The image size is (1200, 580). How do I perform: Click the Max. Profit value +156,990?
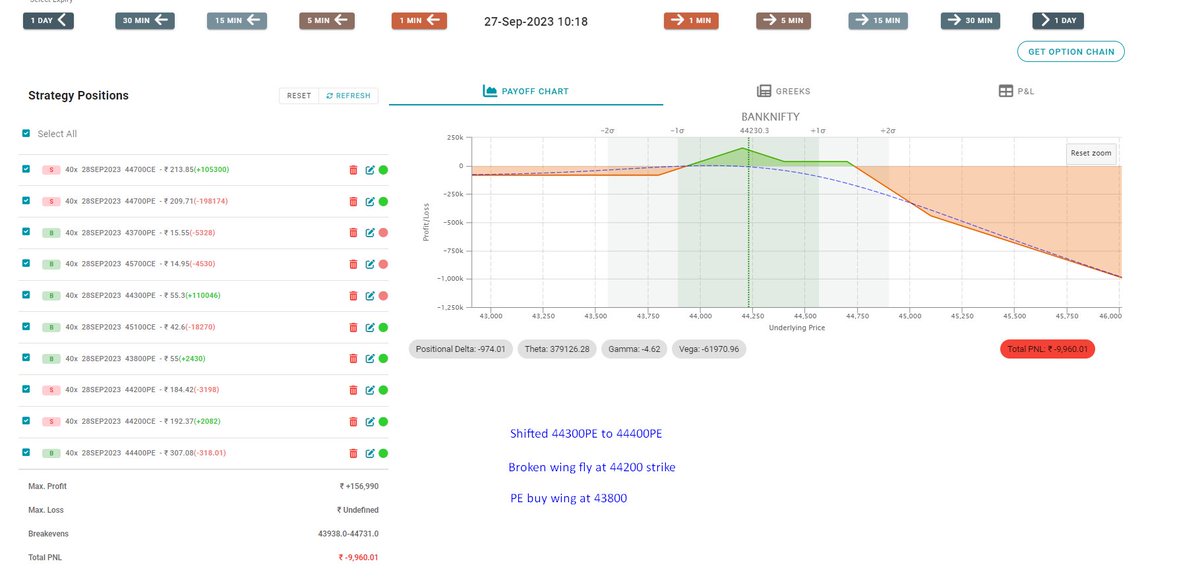(x=359, y=486)
